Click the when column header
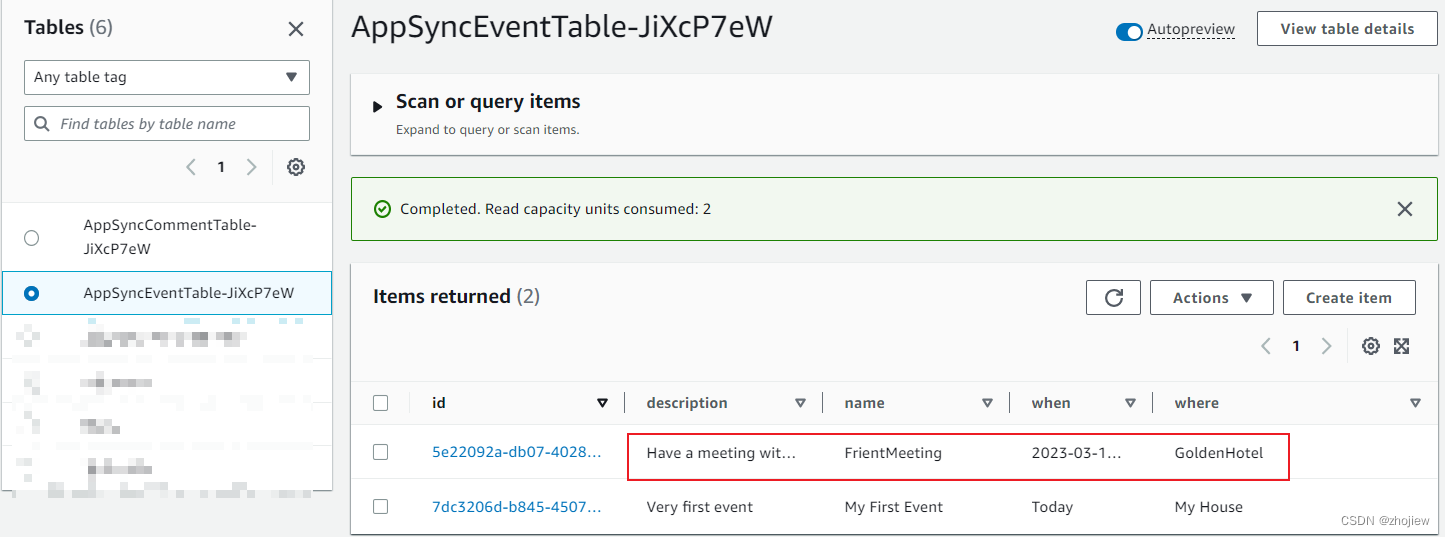The width and height of the screenshot is (1445, 537). coord(1051,403)
